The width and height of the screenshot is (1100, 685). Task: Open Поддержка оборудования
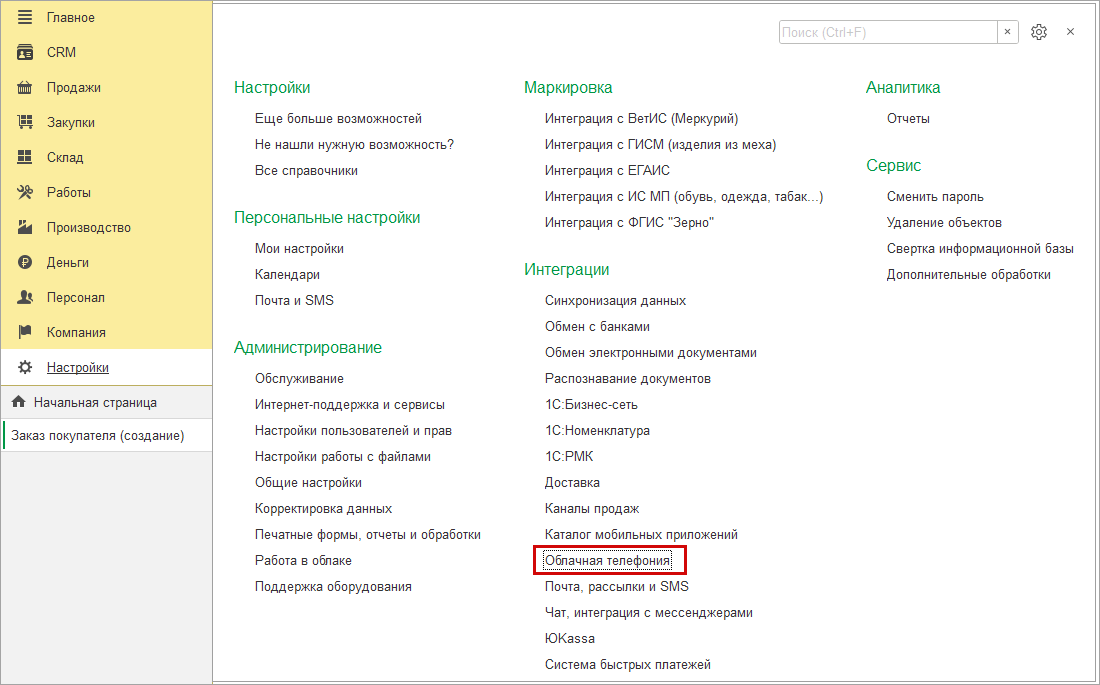(x=333, y=586)
